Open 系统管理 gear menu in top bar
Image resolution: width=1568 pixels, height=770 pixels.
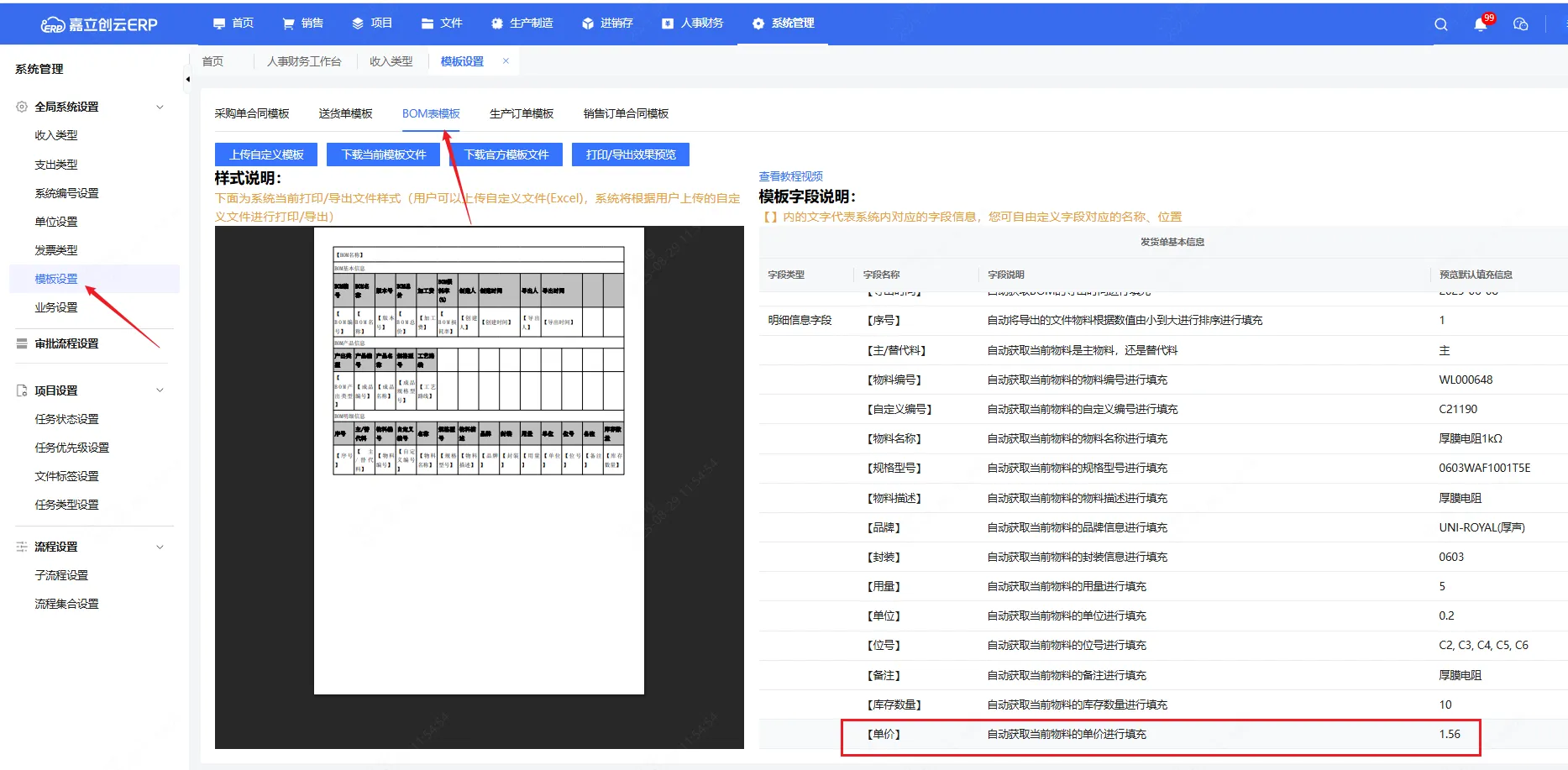(x=783, y=24)
